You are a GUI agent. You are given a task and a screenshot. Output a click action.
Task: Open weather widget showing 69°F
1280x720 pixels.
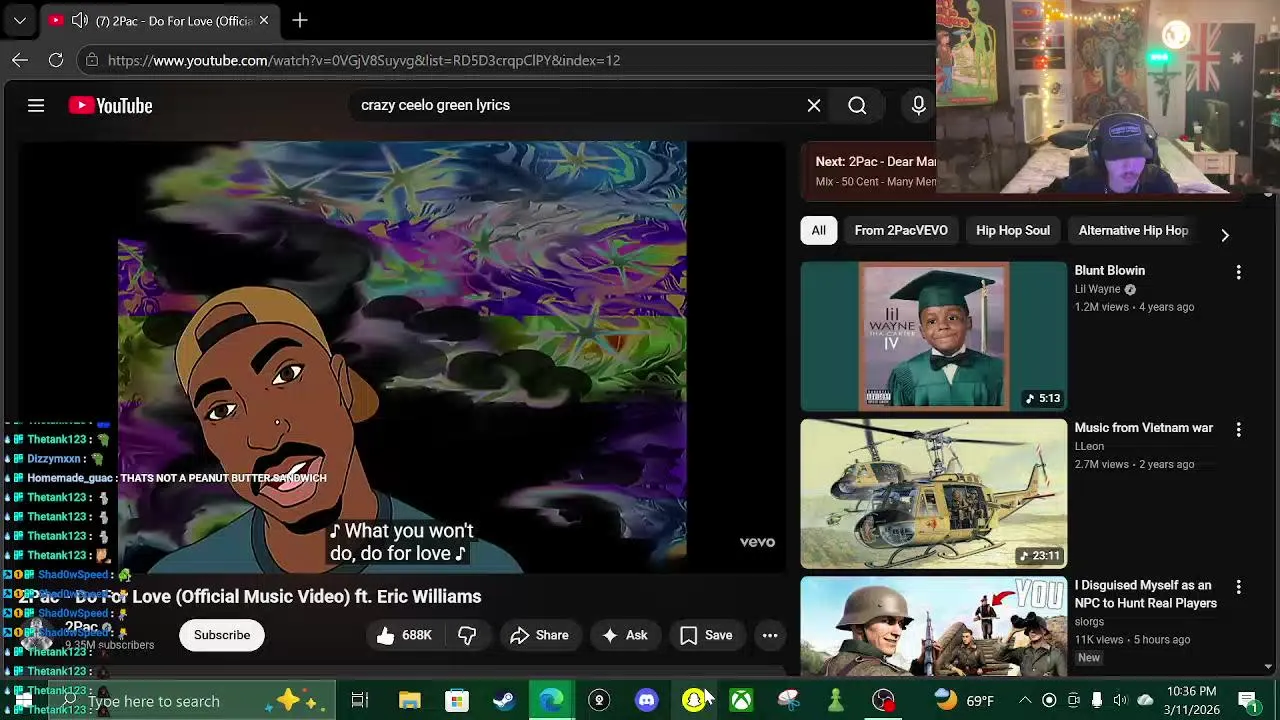coord(965,700)
